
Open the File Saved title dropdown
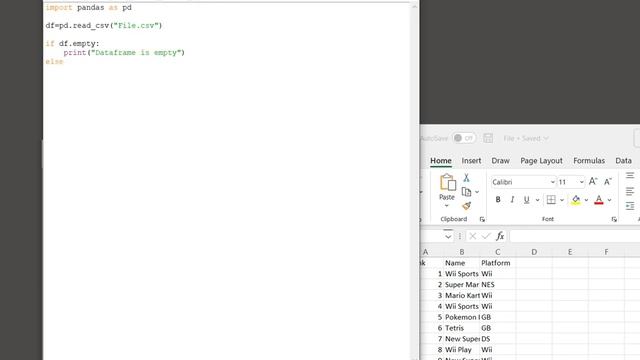pyautogui.click(x=526, y=138)
